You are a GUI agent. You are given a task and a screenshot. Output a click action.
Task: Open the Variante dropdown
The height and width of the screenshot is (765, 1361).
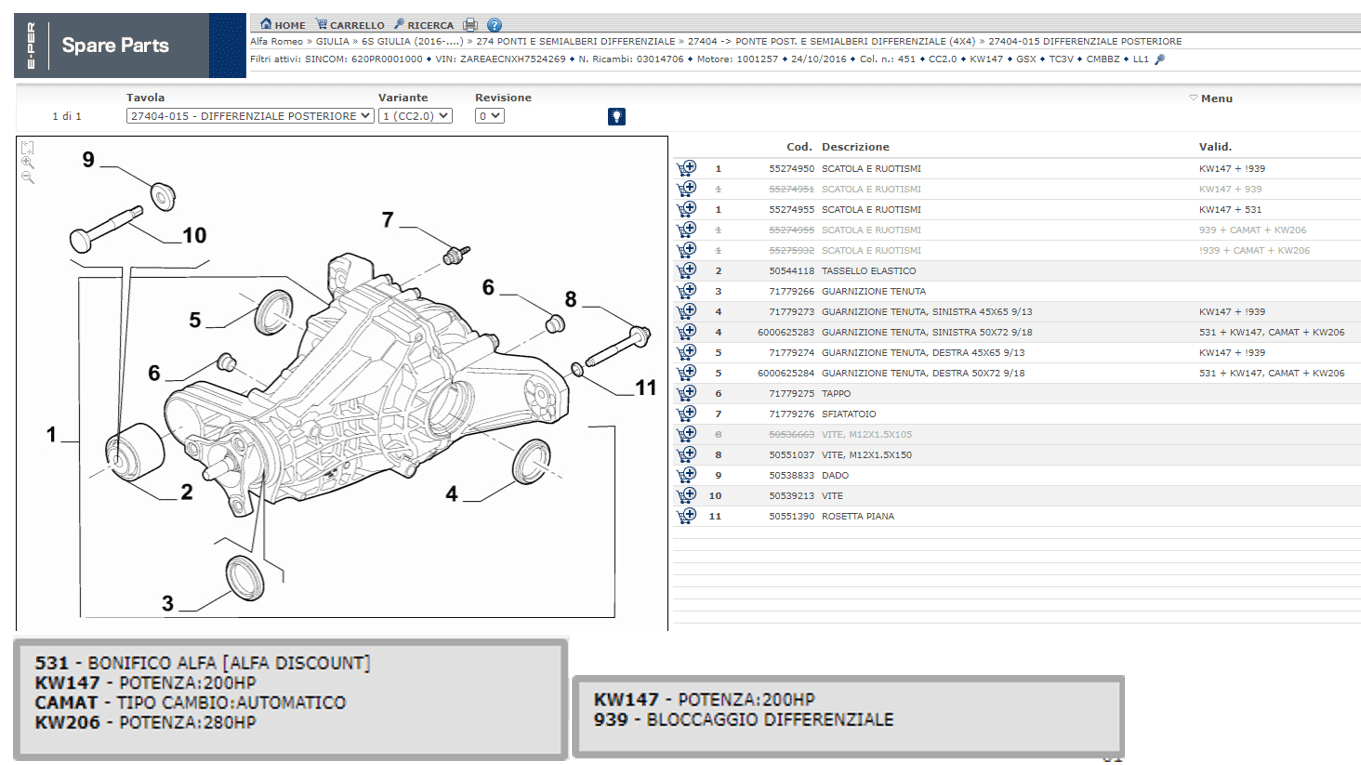415,116
